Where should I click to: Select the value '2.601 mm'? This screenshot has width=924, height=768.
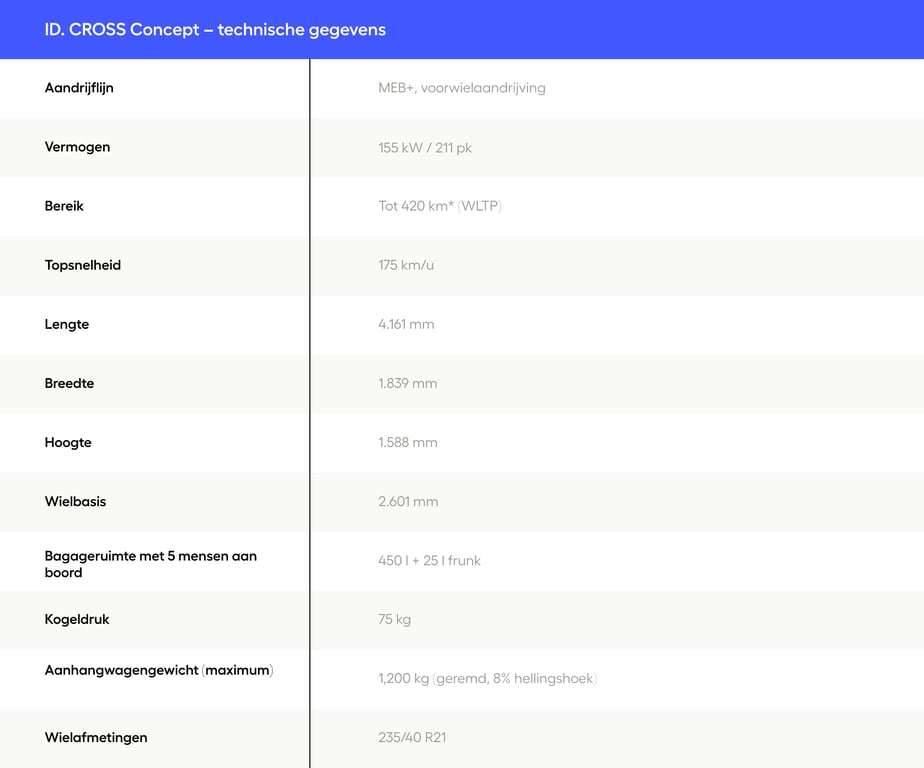(x=408, y=502)
